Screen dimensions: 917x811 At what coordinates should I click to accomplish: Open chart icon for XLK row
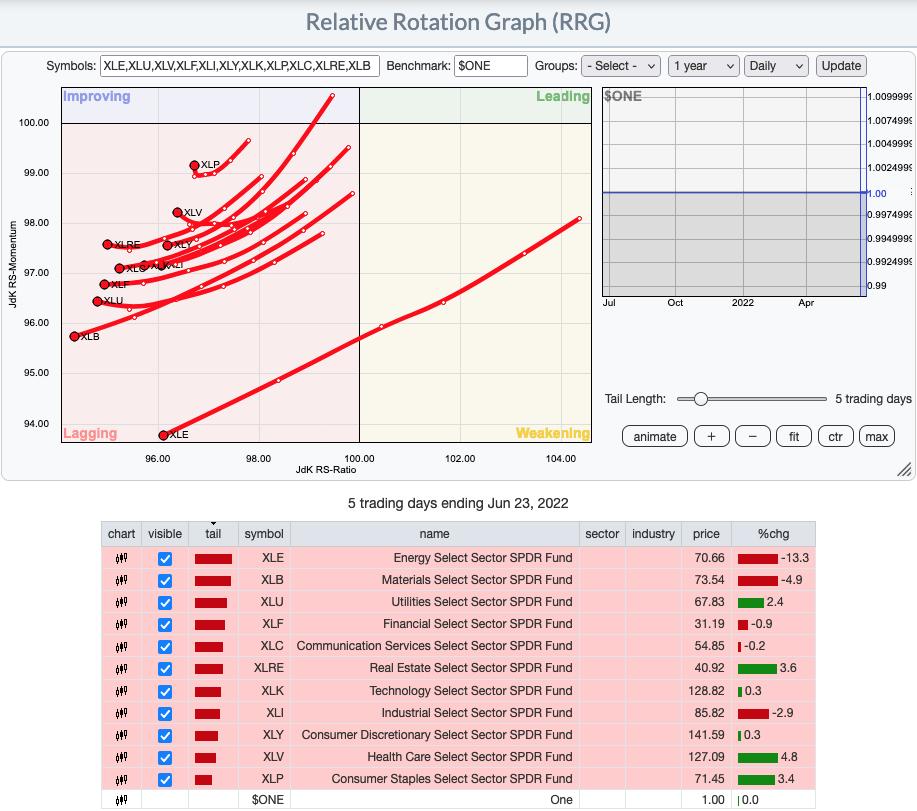click(121, 691)
